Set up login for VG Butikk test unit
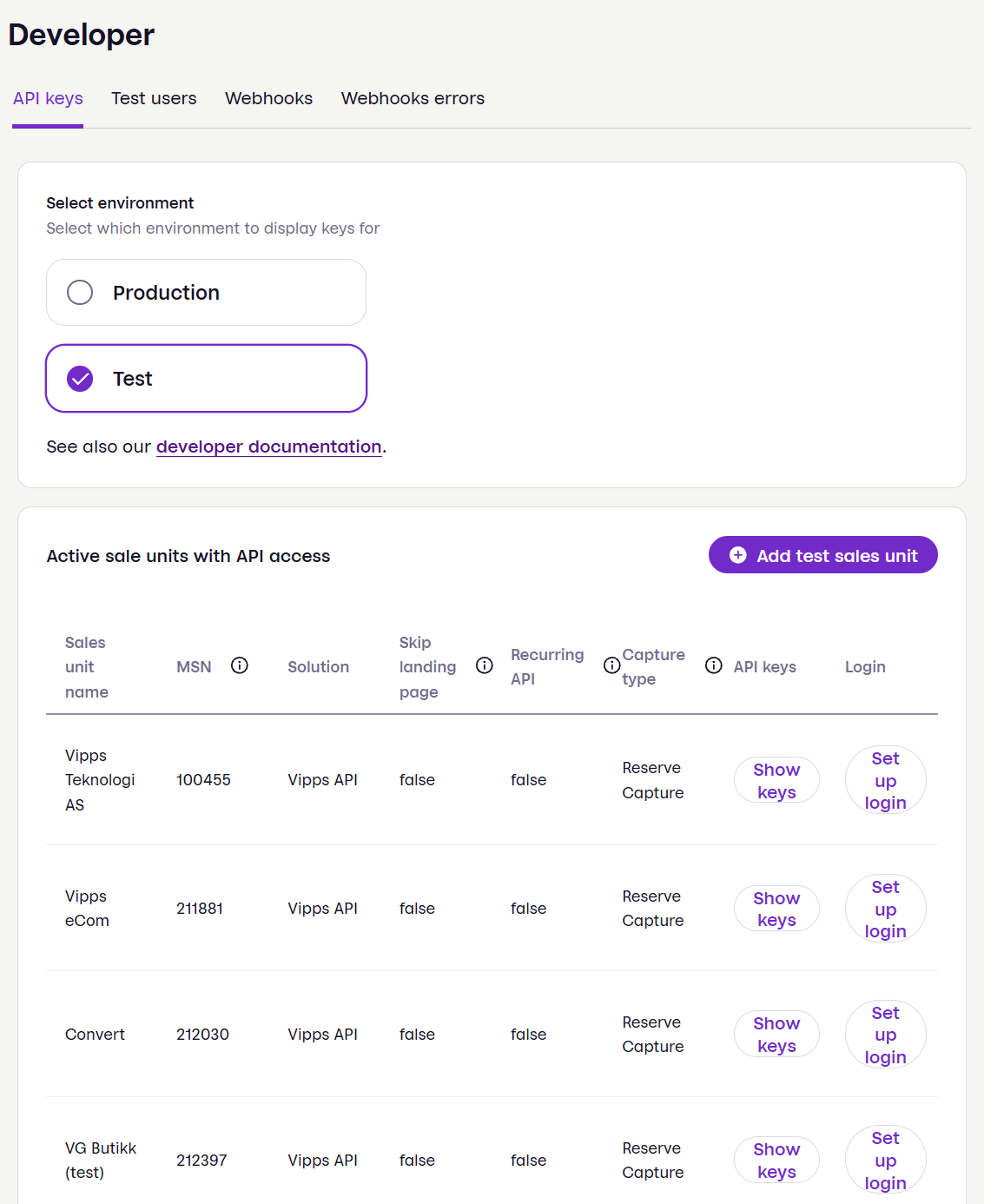Screen dimensions: 984x1204 [x=885, y=1160]
